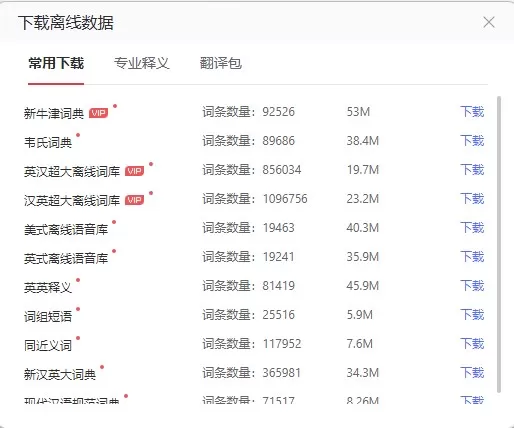Select the 韦氏词典 entry name

click(x=48, y=143)
